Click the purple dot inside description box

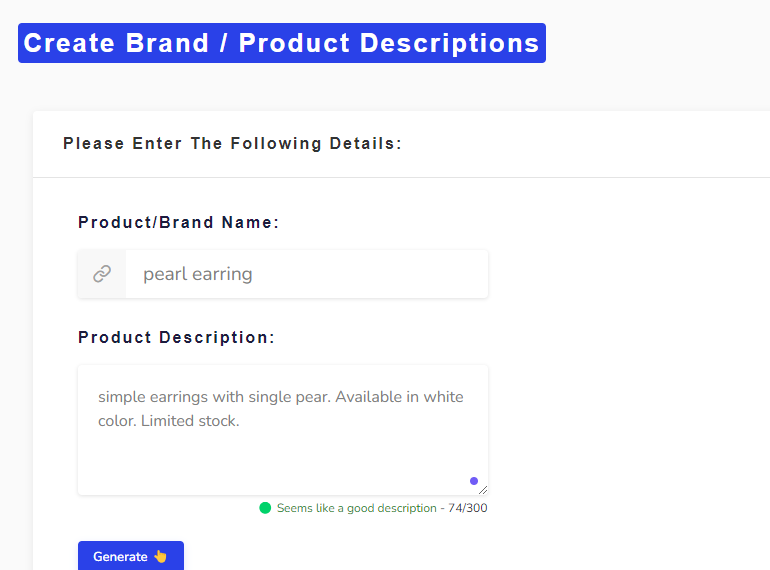pos(474,481)
